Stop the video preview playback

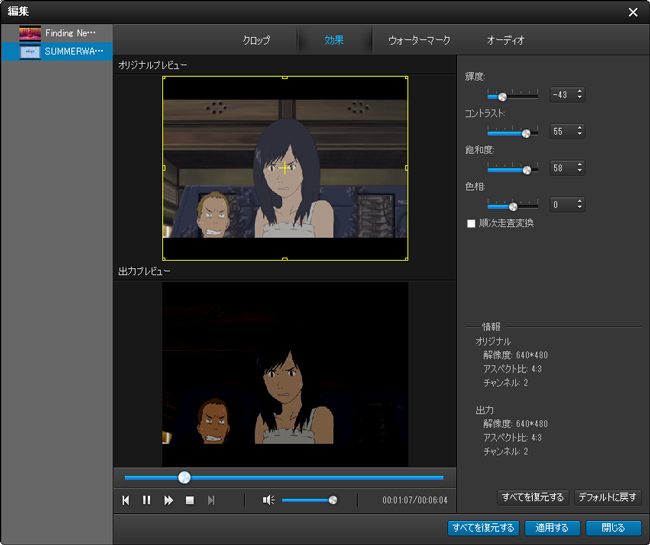(x=189, y=500)
